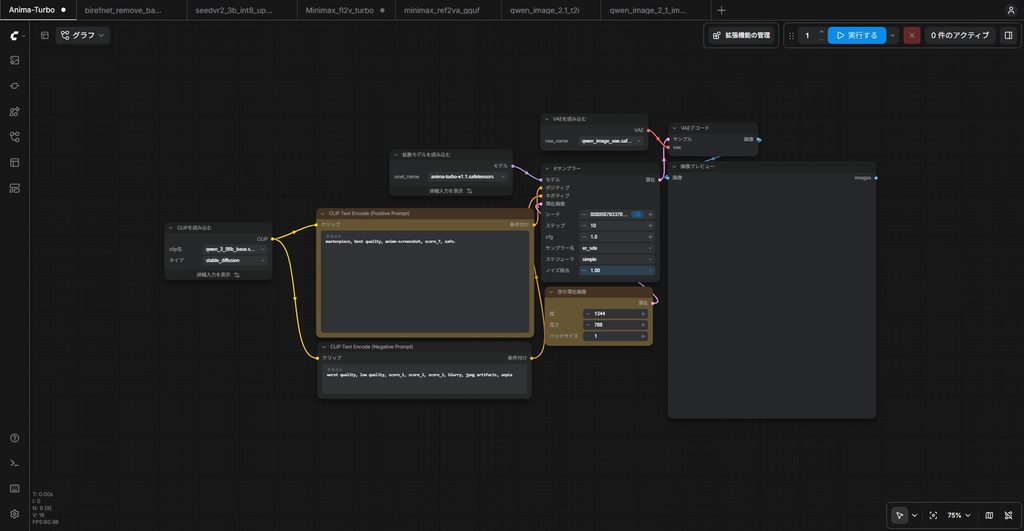Toggle the right side panel icon
Image resolution: width=1024 pixels, height=531 pixels.
pyautogui.click(x=1008, y=35)
